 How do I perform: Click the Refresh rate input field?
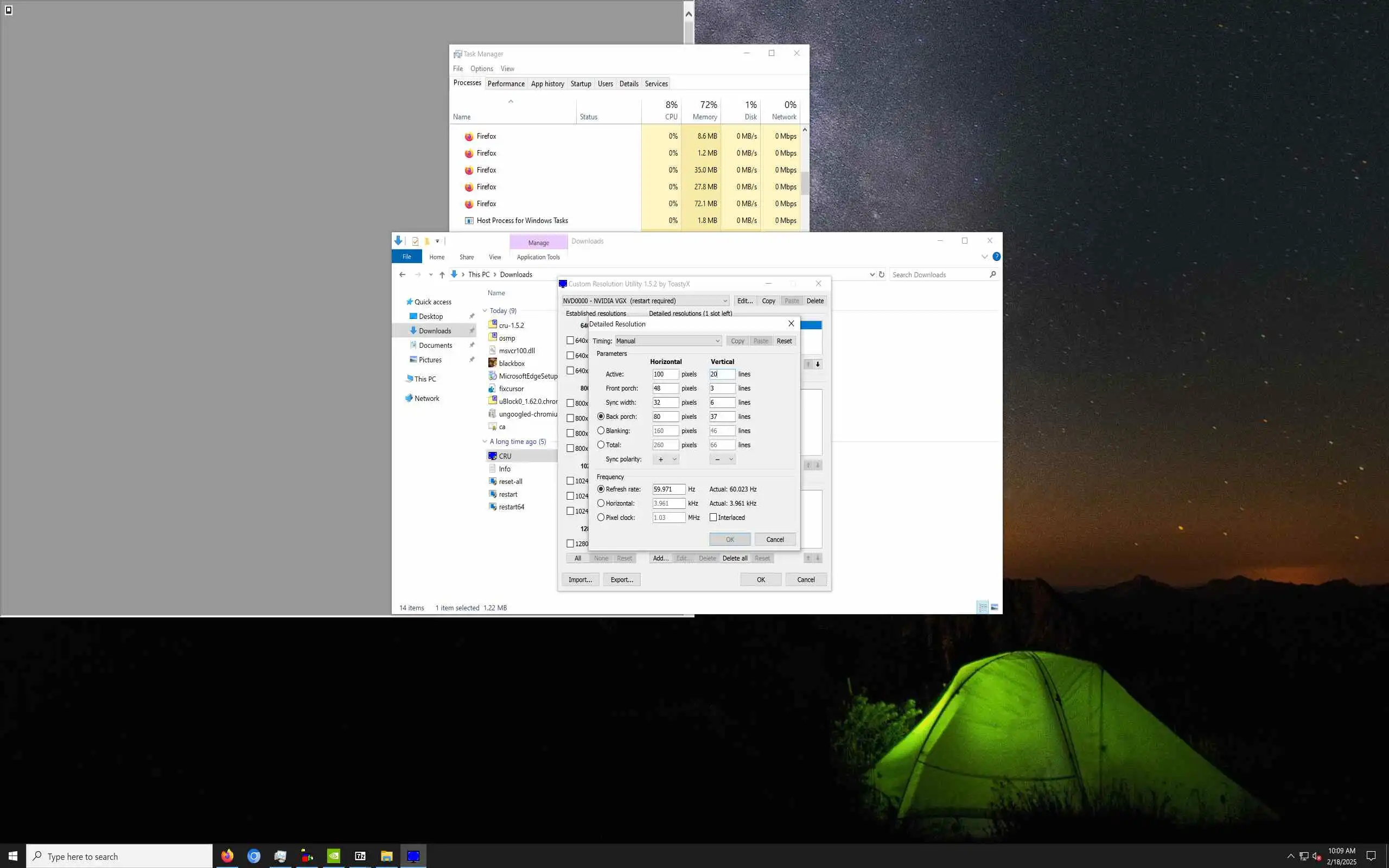[668, 489]
